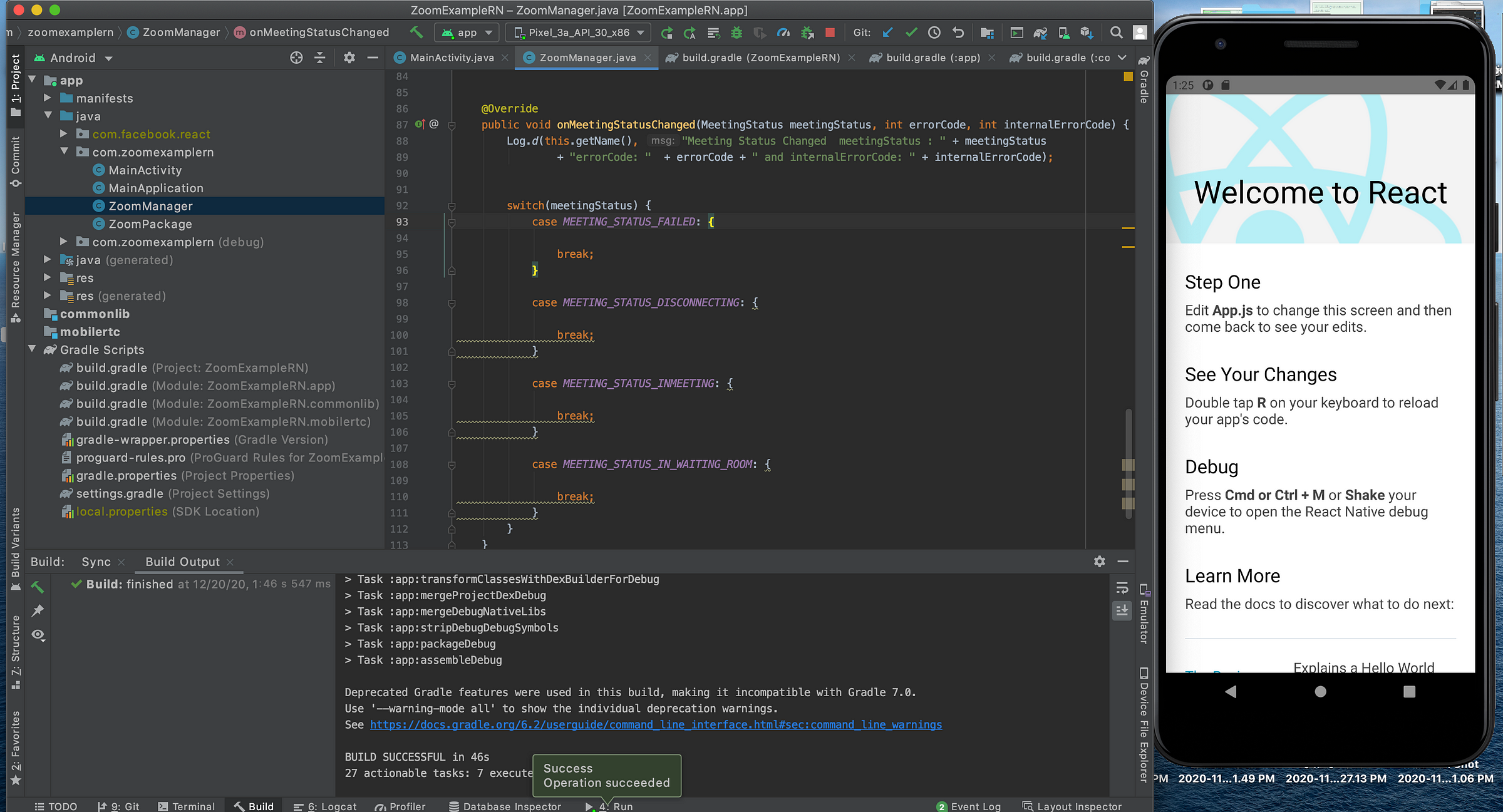The width and height of the screenshot is (1503, 812).
Task: Open Gradle command line warnings link
Action: (656, 724)
